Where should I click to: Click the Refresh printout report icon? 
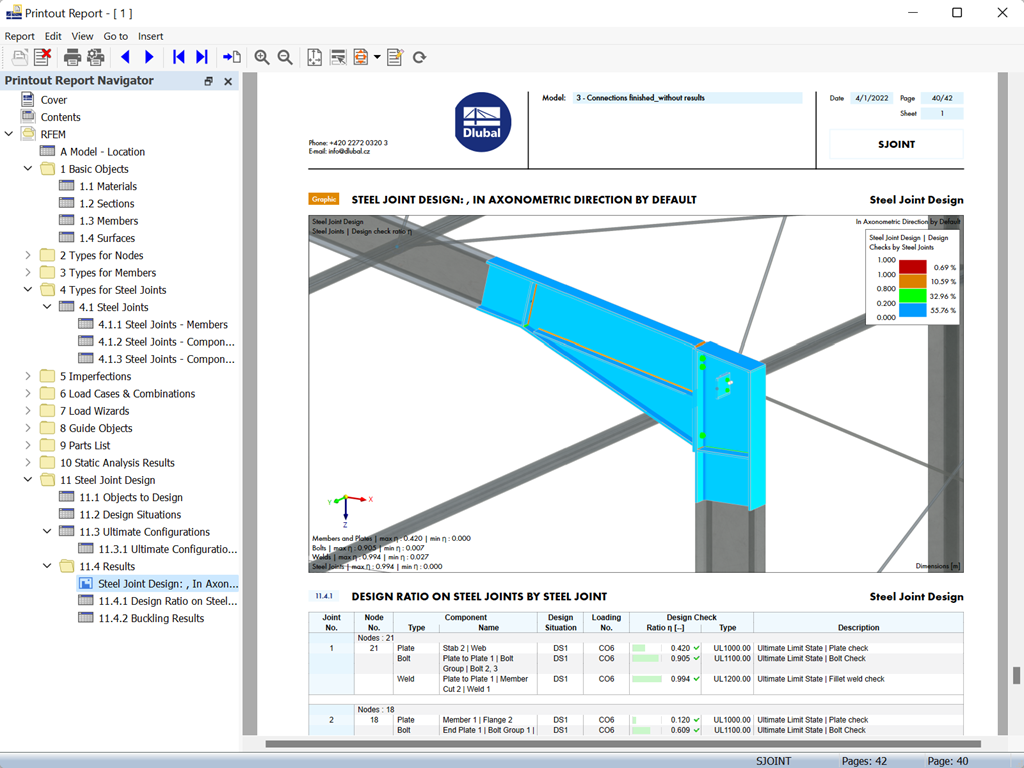418,57
